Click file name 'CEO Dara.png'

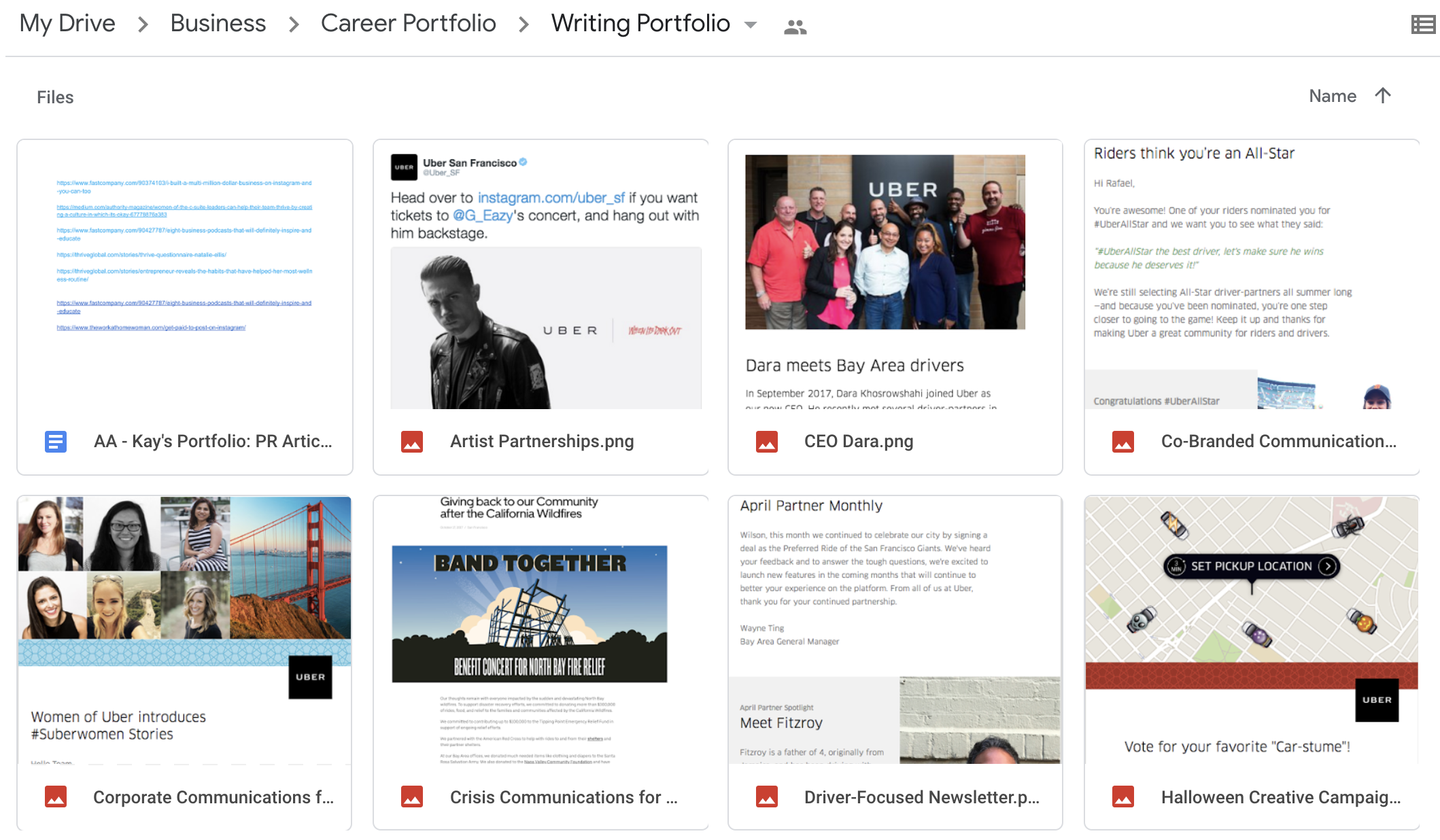859,442
